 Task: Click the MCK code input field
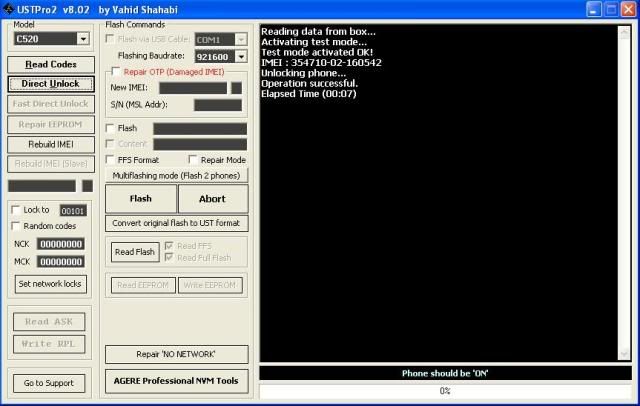tap(61, 262)
